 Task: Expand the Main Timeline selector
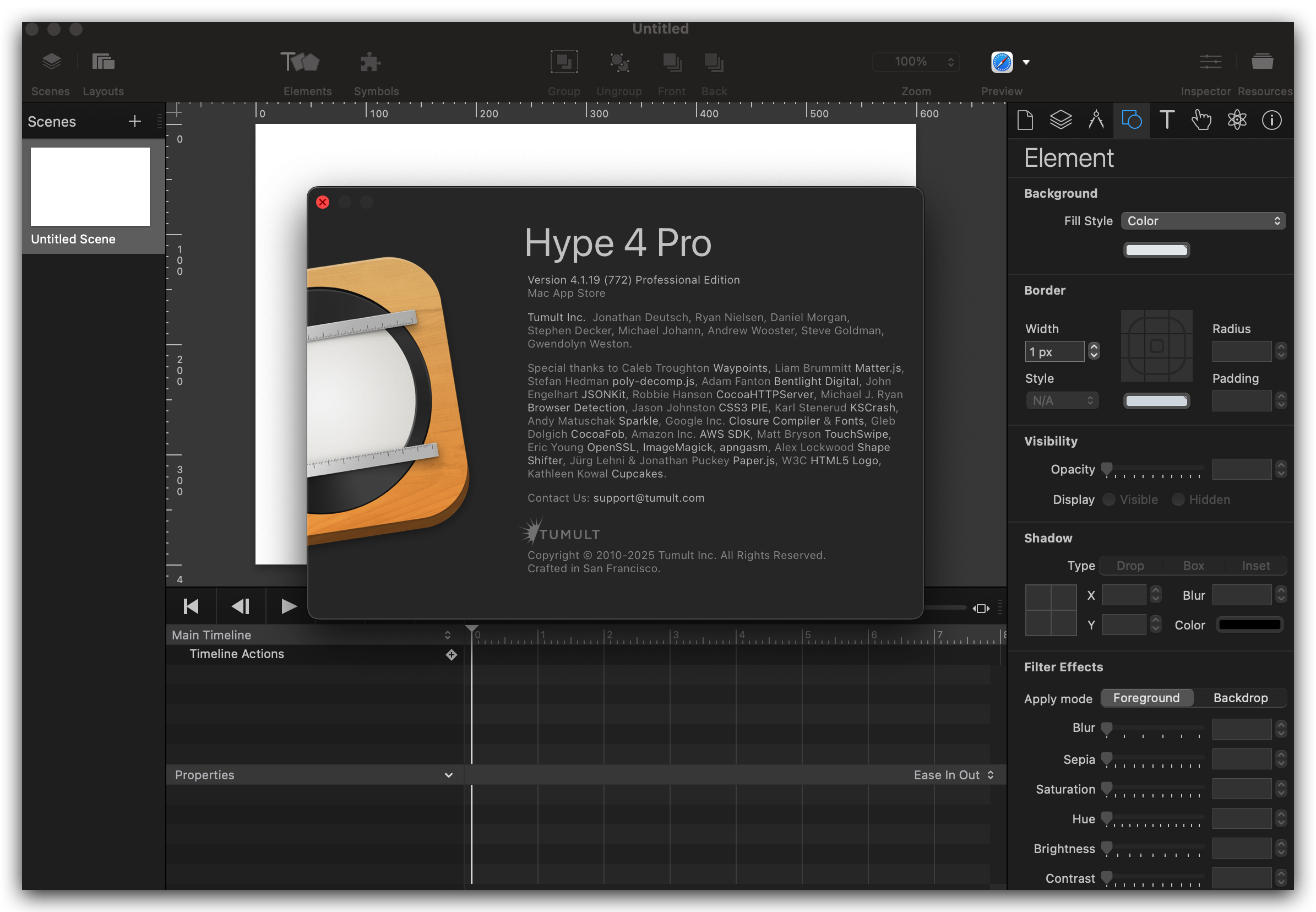447,635
